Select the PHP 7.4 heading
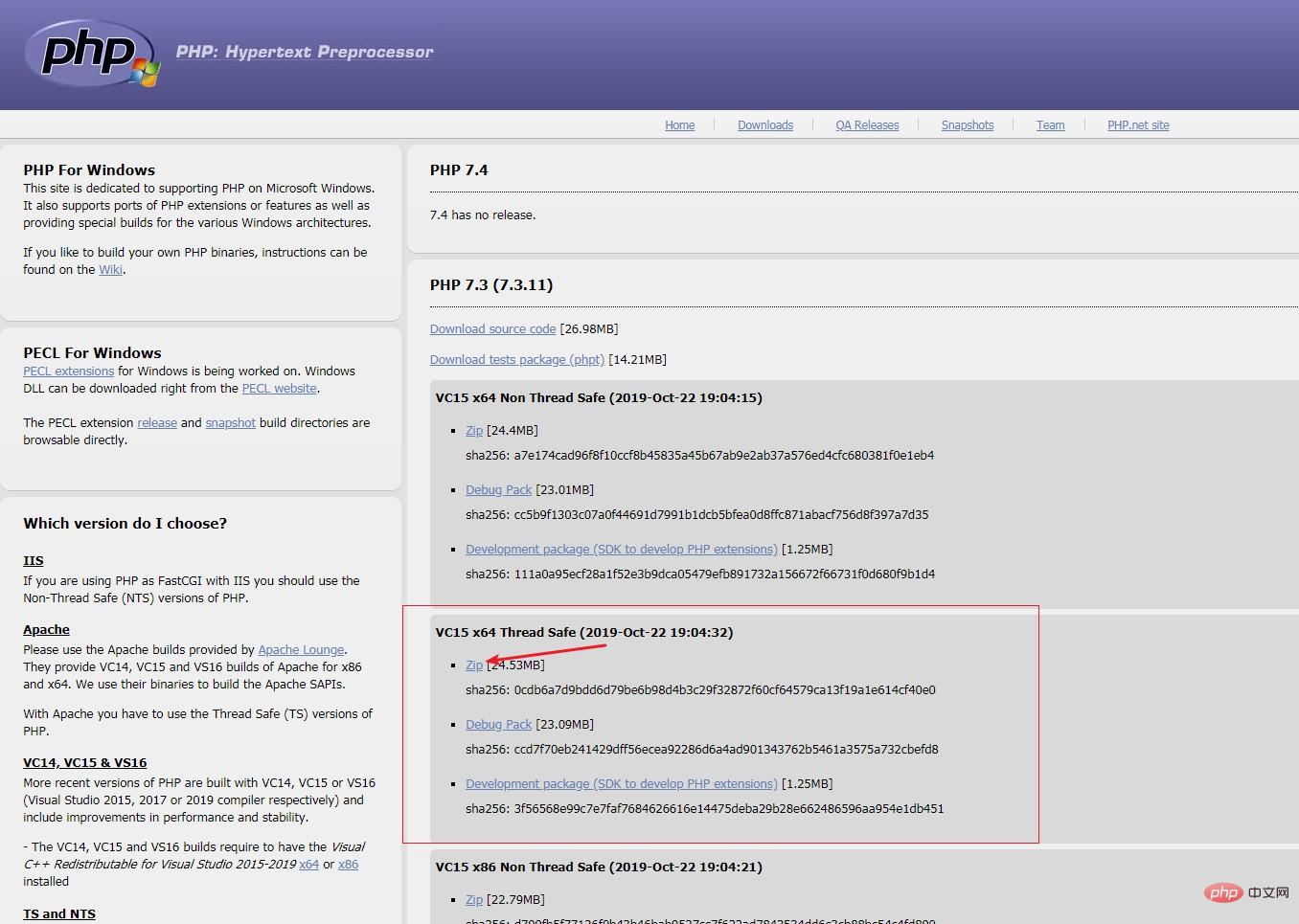This screenshot has height=924, width=1299. 459,170
